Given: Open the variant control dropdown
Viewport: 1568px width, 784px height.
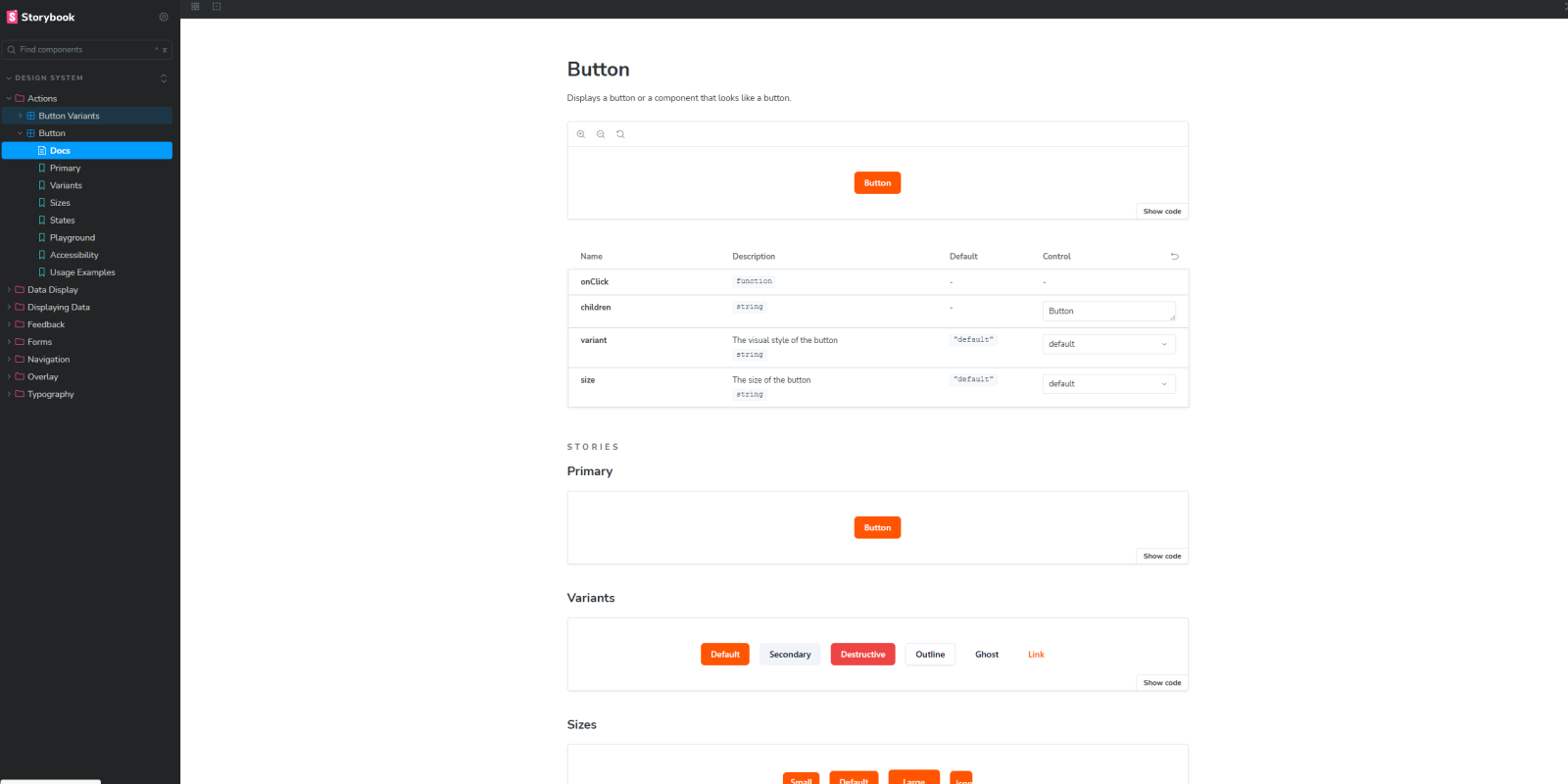Looking at the screenshot, I should pyautogui.click(x=1108, y=344).
